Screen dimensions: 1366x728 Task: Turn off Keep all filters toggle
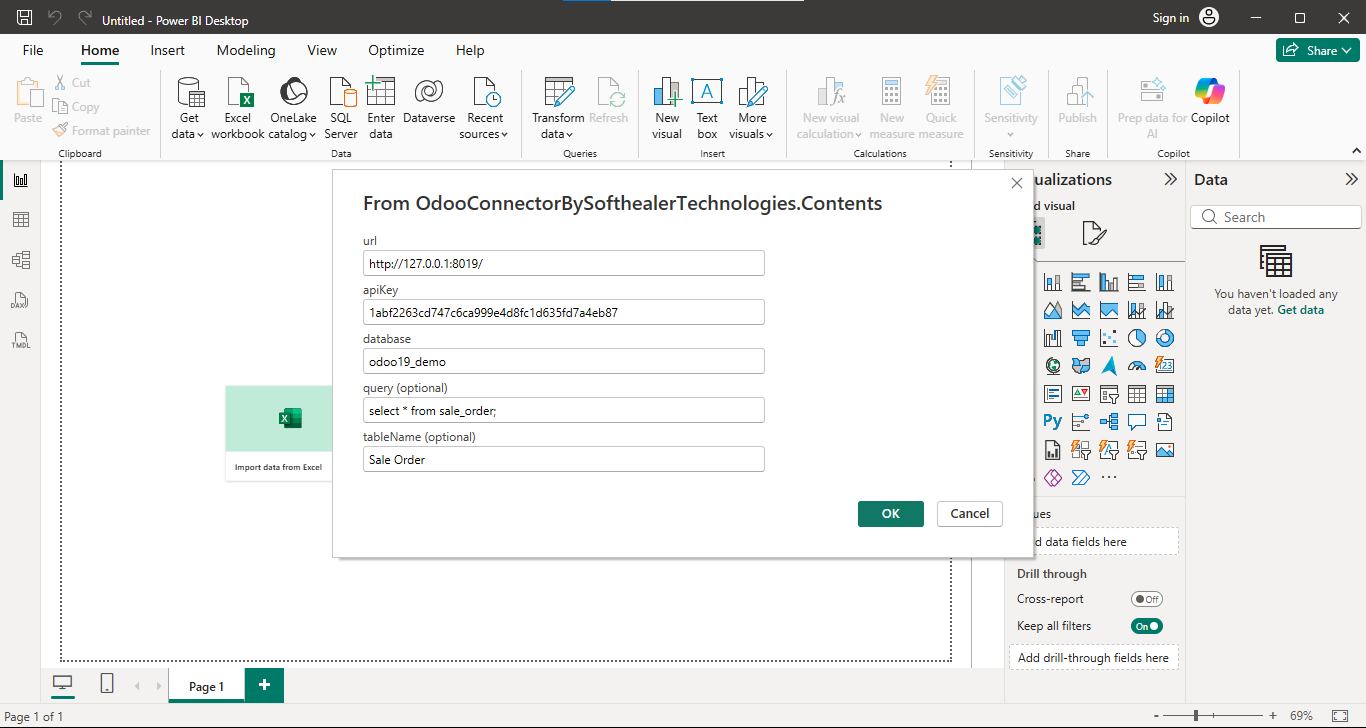click(x=1147, y=626)
